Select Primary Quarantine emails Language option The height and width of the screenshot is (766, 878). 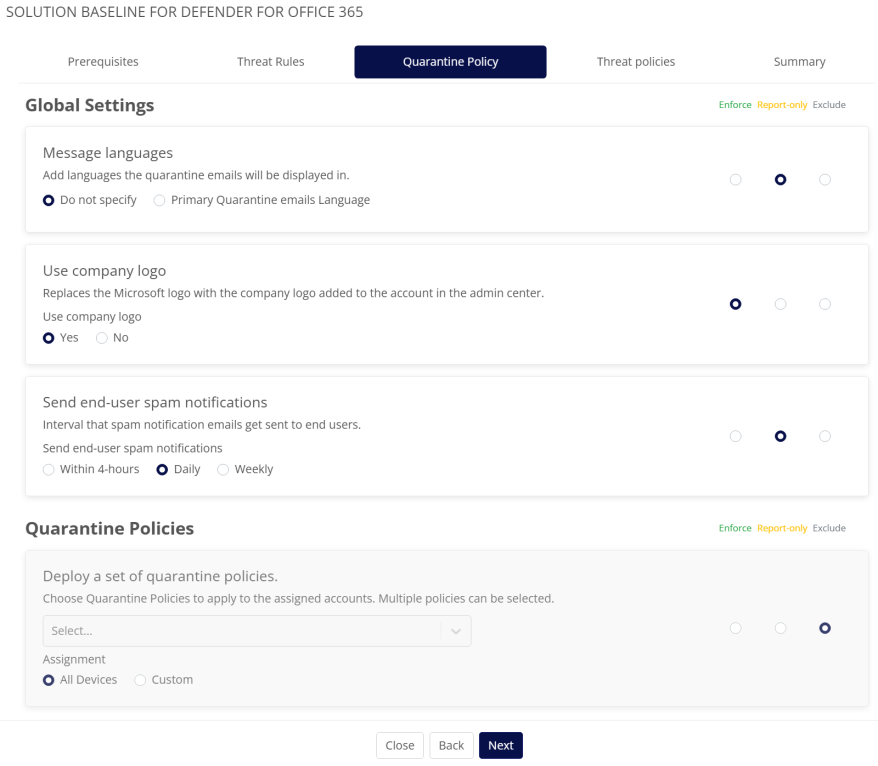[160, 200]
